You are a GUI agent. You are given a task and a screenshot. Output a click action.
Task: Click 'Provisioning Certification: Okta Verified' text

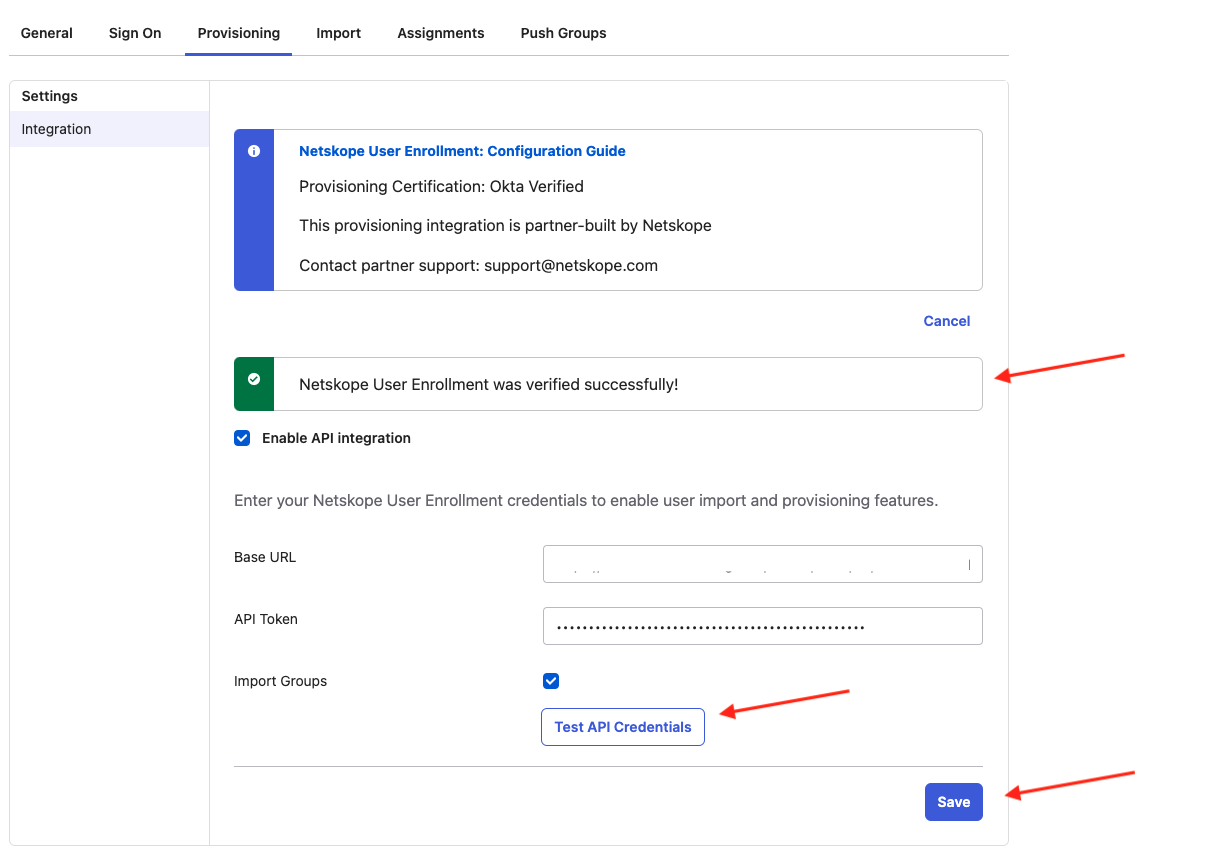pos(441,186)
